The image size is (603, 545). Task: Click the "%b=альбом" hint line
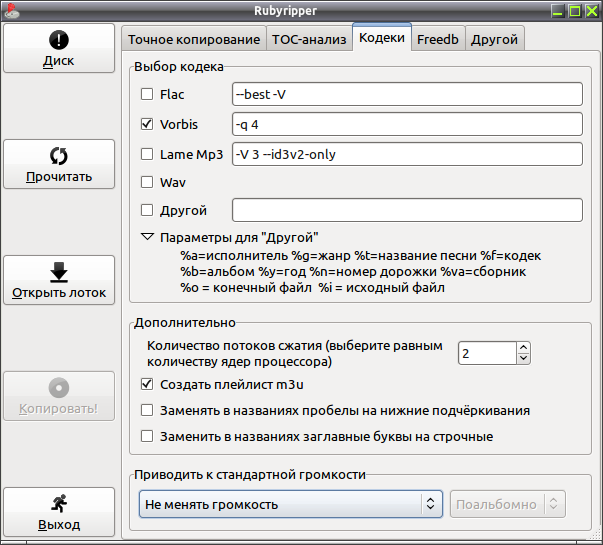click(353, 272)
